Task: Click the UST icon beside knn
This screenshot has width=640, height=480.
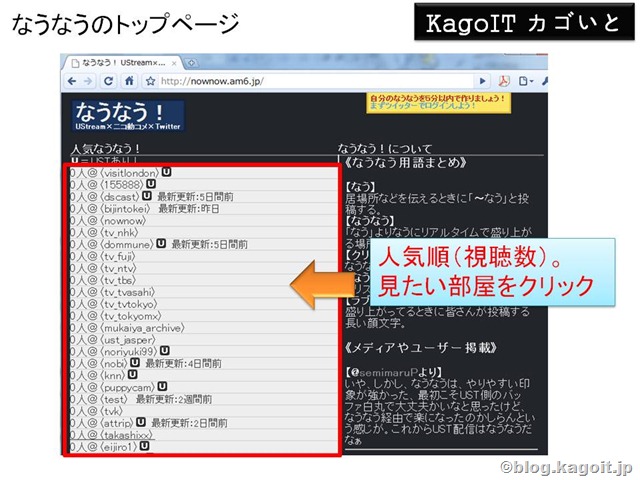Action: (x=133, y=374)
